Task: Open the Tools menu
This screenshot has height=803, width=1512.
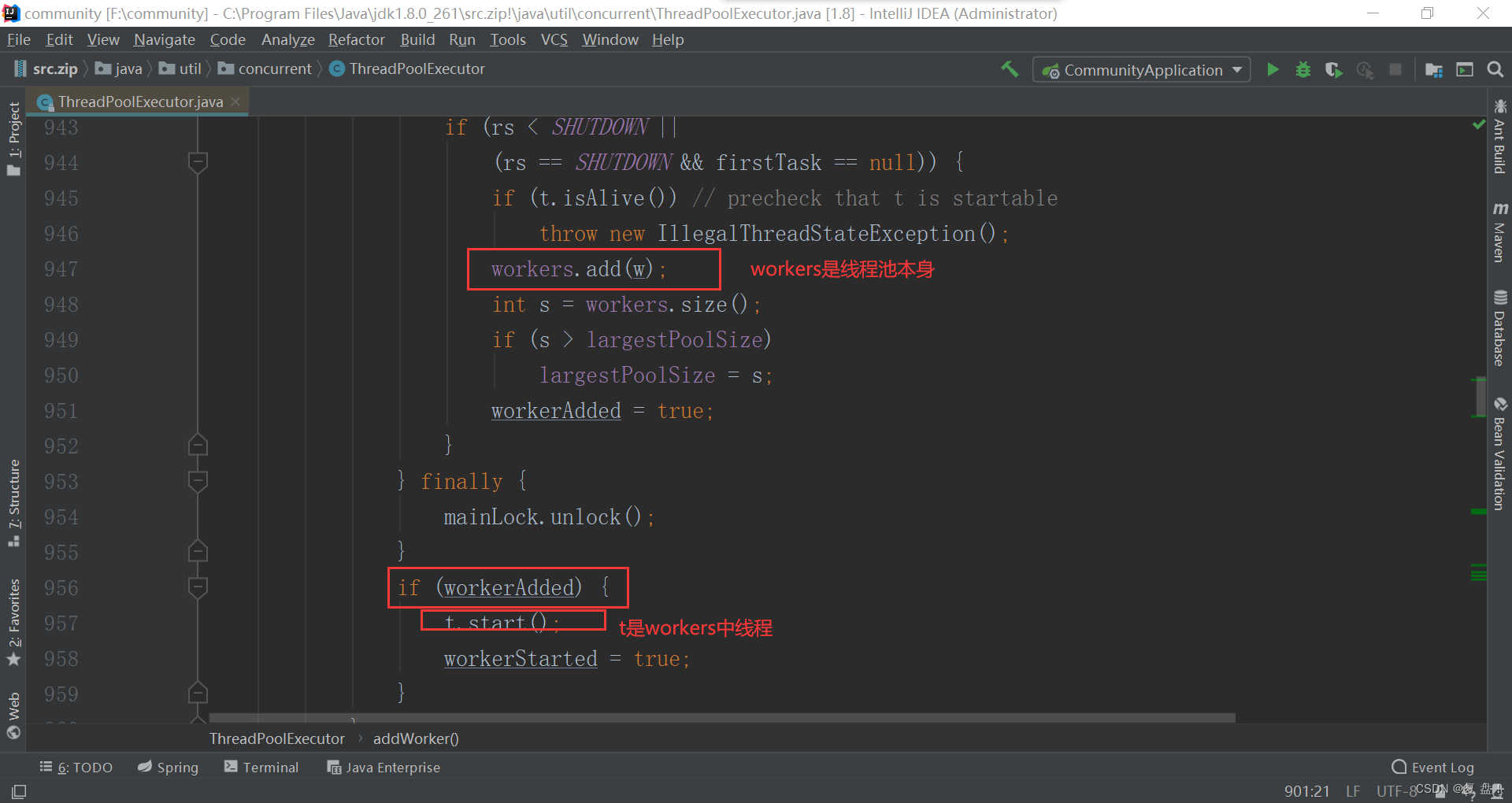Action: [508, 39]
